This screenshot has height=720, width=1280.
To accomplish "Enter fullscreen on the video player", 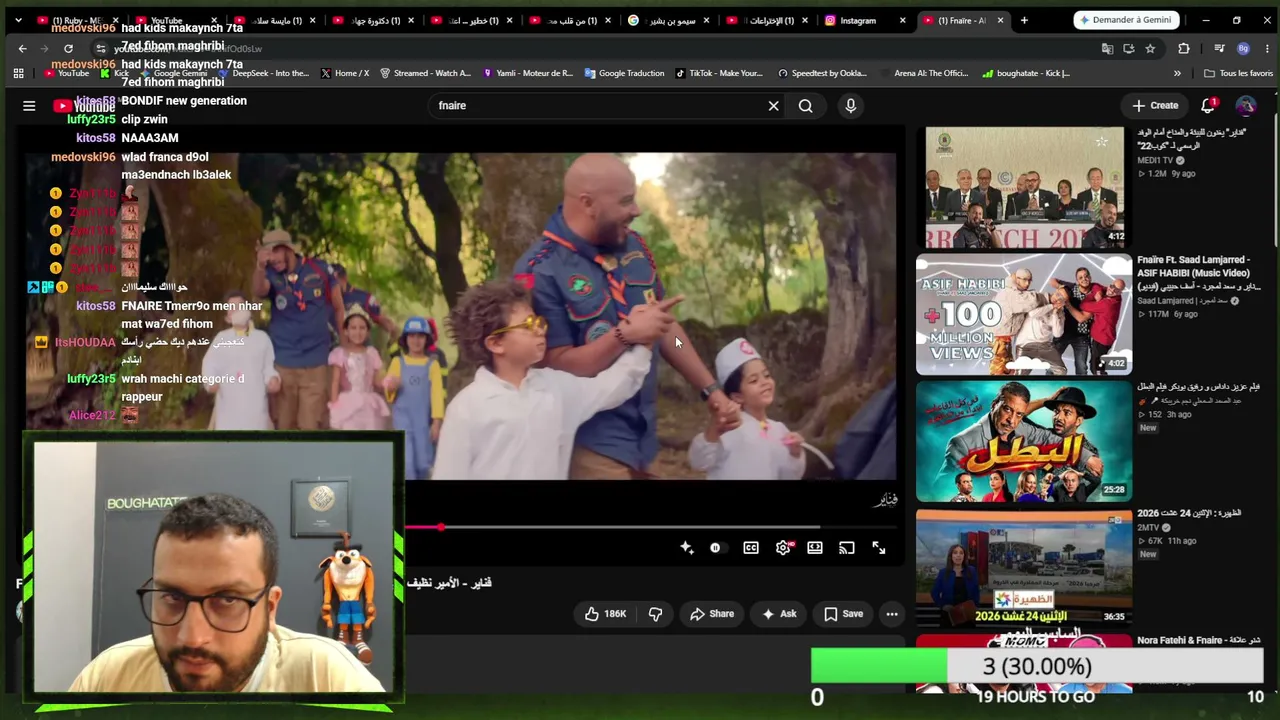I will point(878,548).
